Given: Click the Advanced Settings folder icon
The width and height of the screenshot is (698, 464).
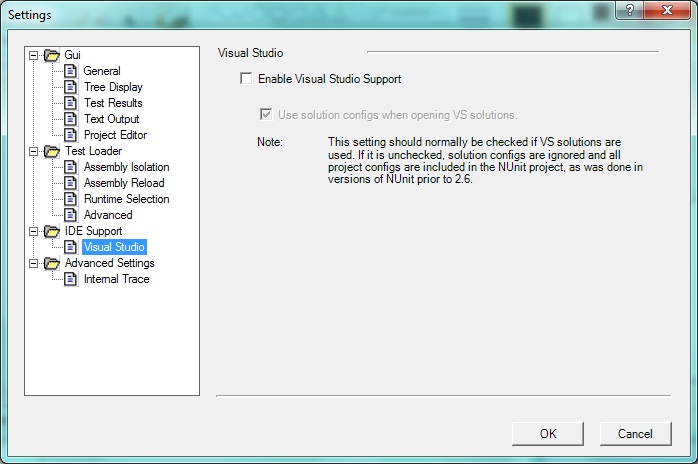Looking at the screenshot, I should tap(52, 263).
